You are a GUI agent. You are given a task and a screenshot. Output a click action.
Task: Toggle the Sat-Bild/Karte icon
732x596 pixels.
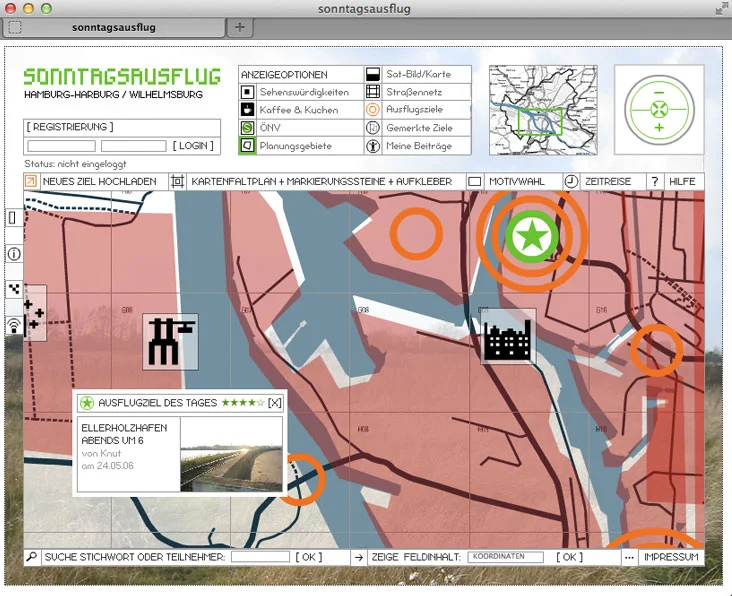373,74
